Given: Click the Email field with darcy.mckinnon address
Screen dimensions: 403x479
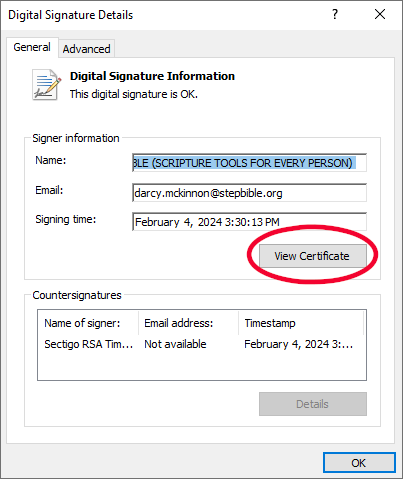Looking at the screenshot, I should pos(249,193).
